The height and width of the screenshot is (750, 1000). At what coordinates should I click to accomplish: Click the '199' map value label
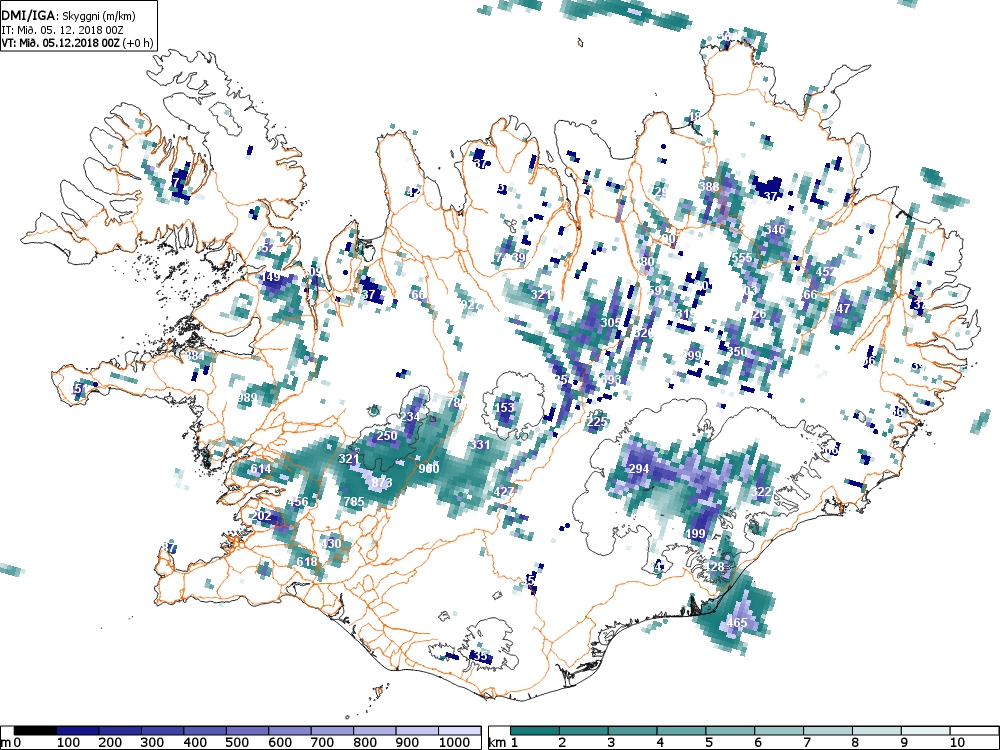pos(696,533)
